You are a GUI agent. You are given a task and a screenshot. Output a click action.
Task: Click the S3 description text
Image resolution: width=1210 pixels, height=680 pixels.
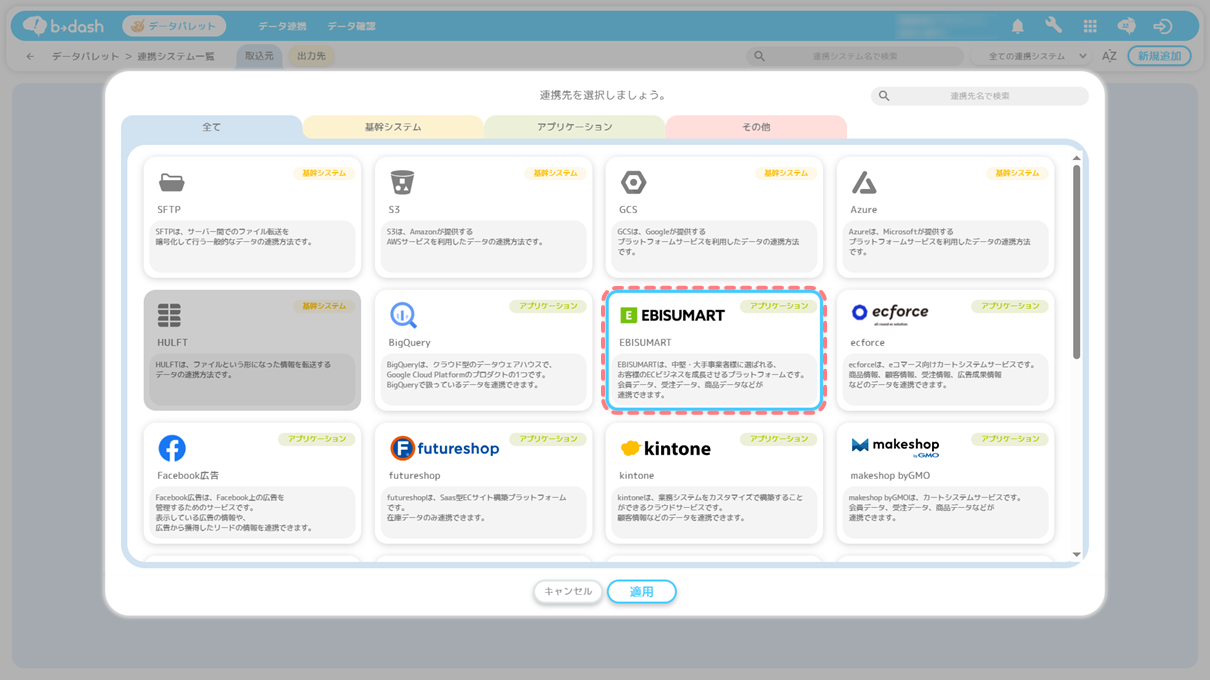pos(465,237)
